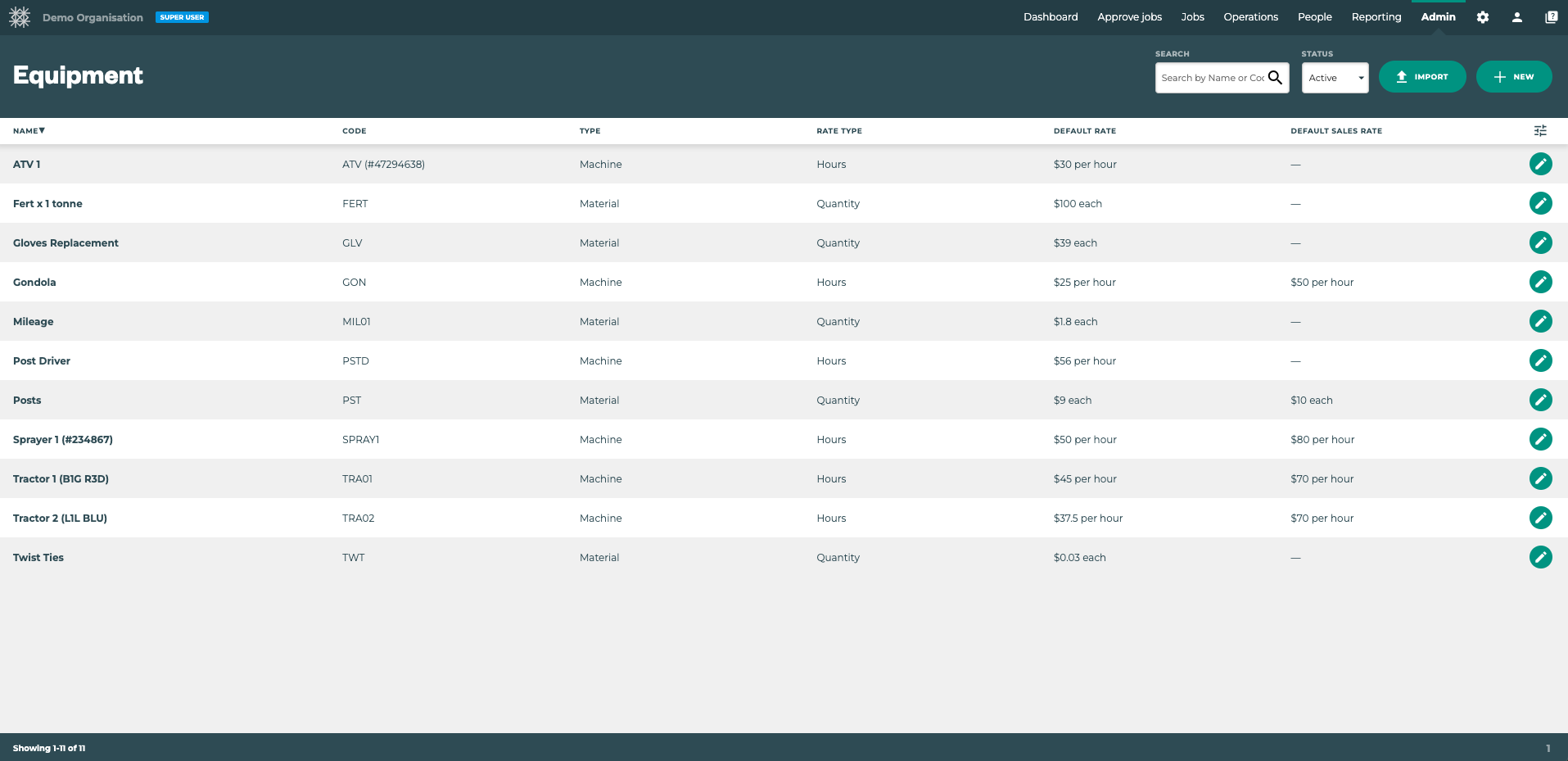Viewport: 1568px width, 761px height.
Task: Edit the Twist Ties equipment entry
Action: click(x=1541, y=557)
